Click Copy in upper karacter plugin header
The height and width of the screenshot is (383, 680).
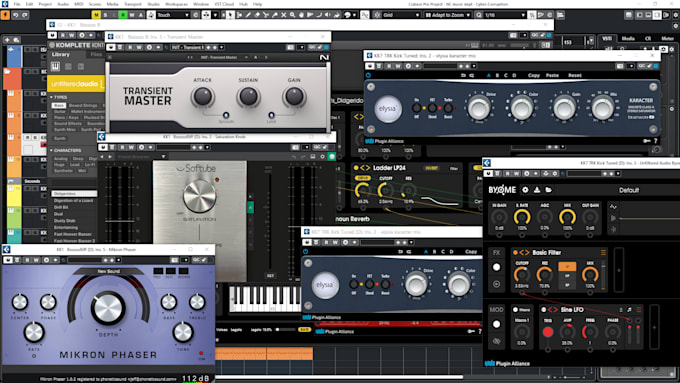tap(533, 75)
